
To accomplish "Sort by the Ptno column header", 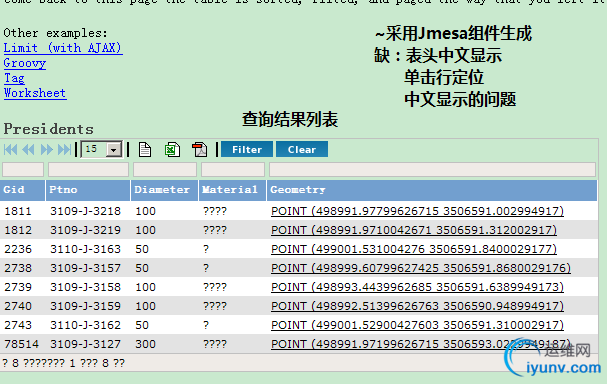I will pos(88,190).
